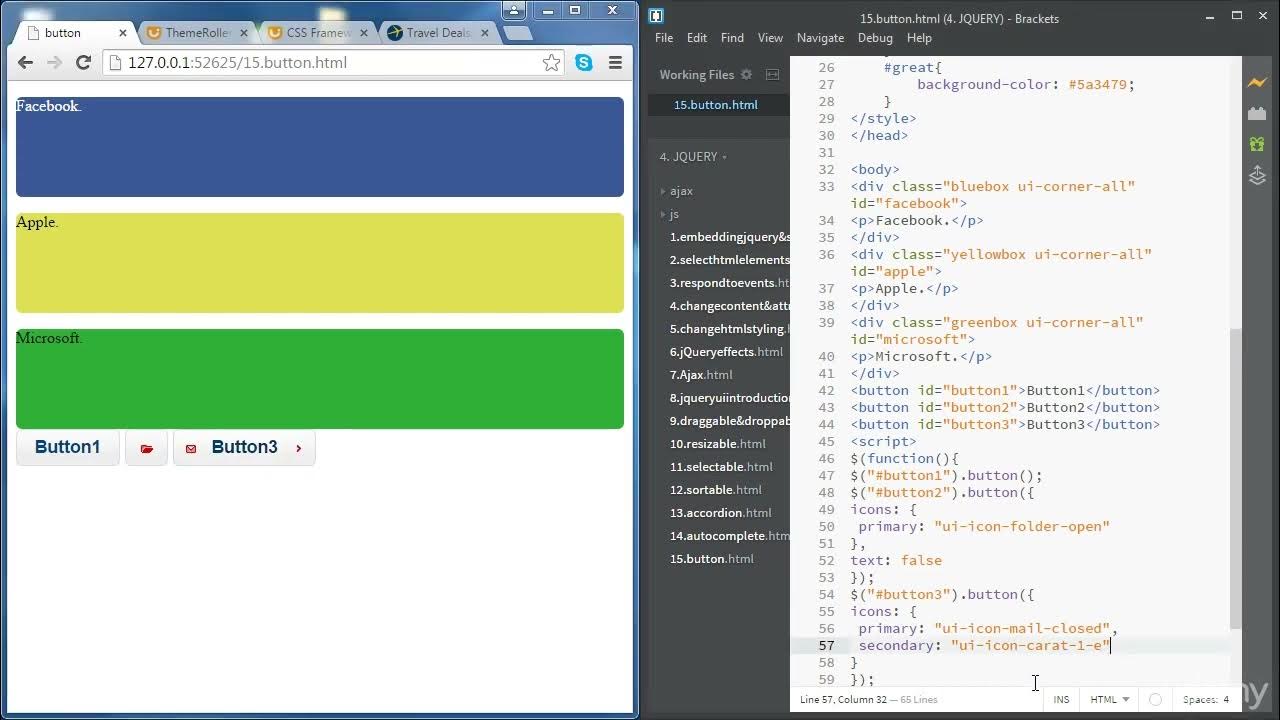Open the Find menu in Brackets

coord(732,38)
